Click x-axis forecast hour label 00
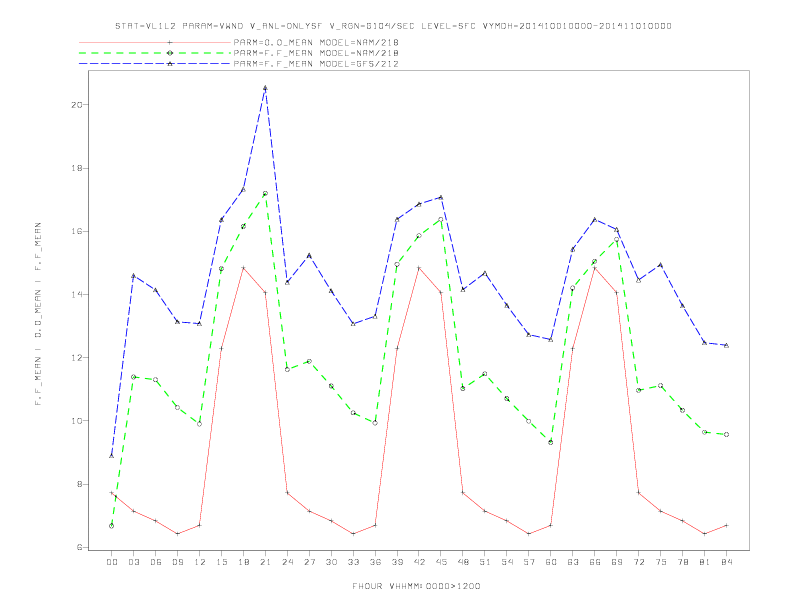 click(112, 562)
